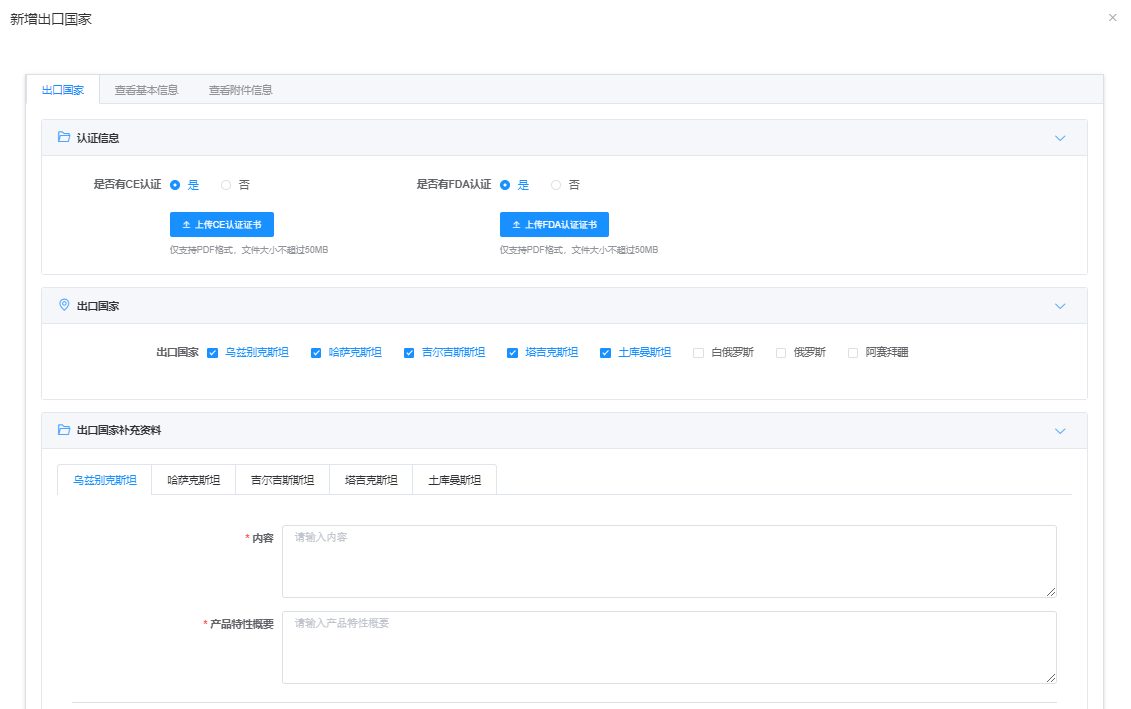Viewport: 1131px width, 709px height.
Task: Click the folder icon beside 认证信息
Action: (x=64, y=137)
